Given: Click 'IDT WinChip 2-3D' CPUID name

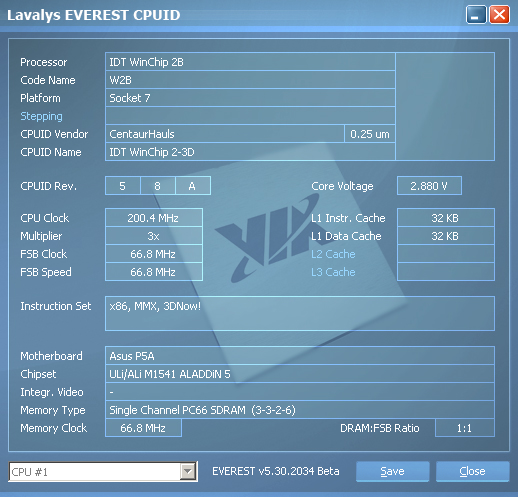Looking at the screenshot, I should click(x=250, y=152).
